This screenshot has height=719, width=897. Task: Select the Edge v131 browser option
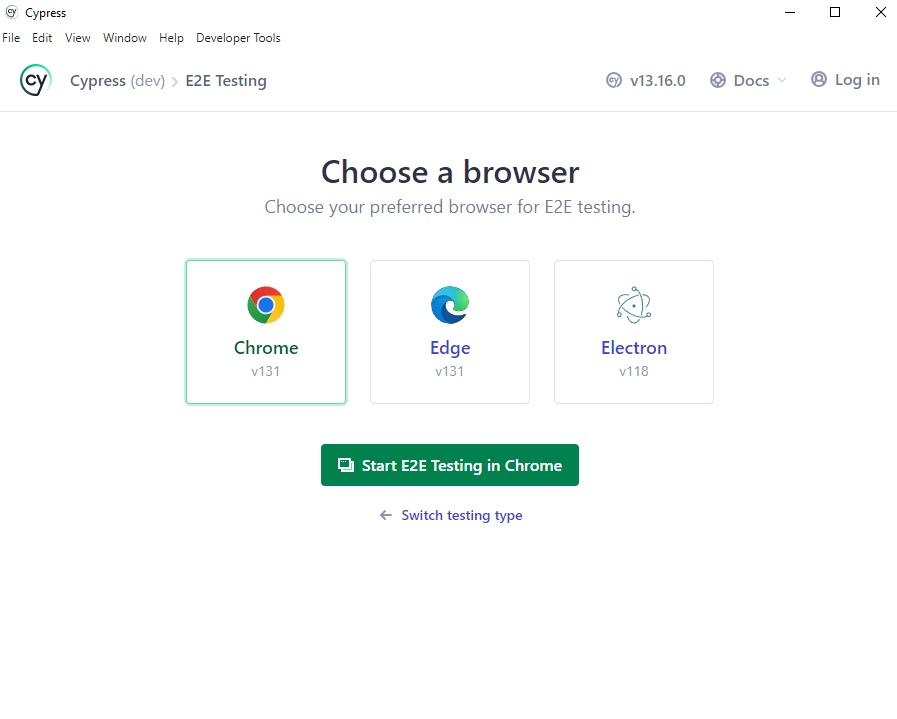[x=450, y=332]
